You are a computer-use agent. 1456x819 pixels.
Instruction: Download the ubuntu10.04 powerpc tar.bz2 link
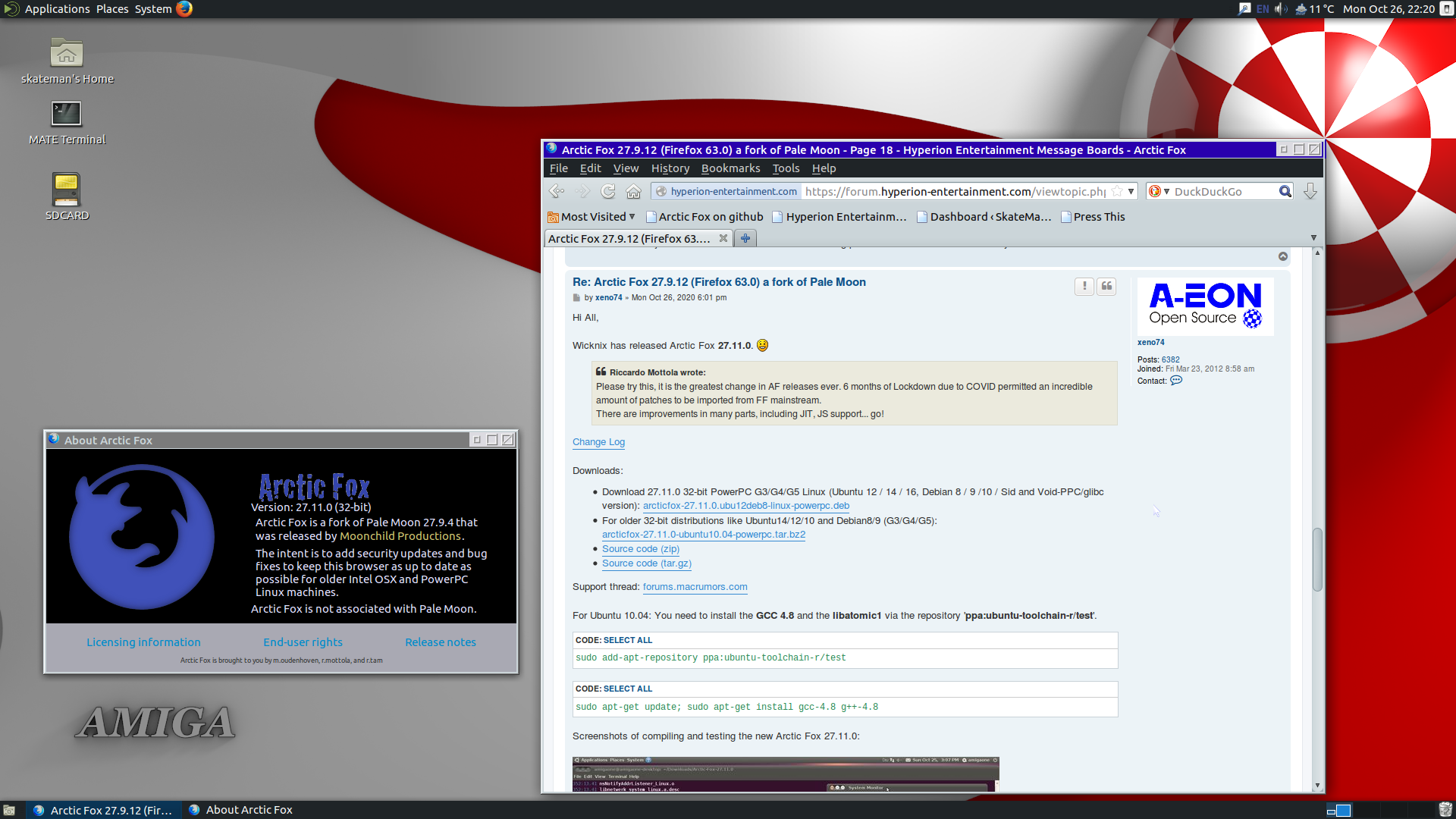click(704, 535)
